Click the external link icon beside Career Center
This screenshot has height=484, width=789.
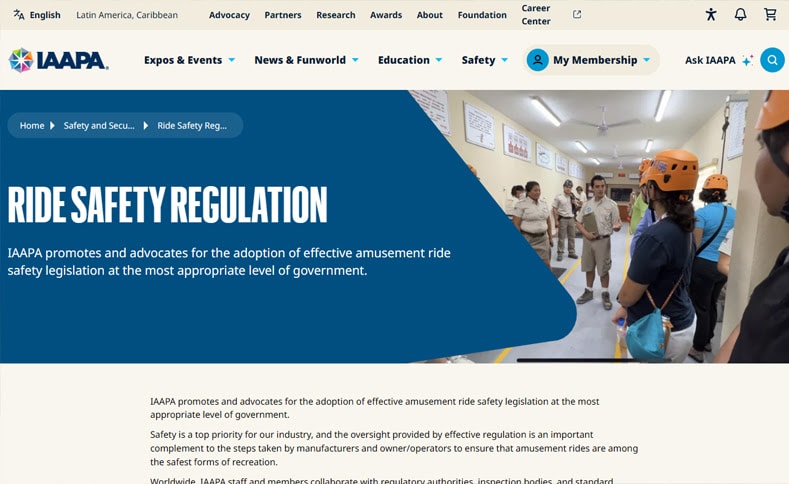(x=577, y=15)
